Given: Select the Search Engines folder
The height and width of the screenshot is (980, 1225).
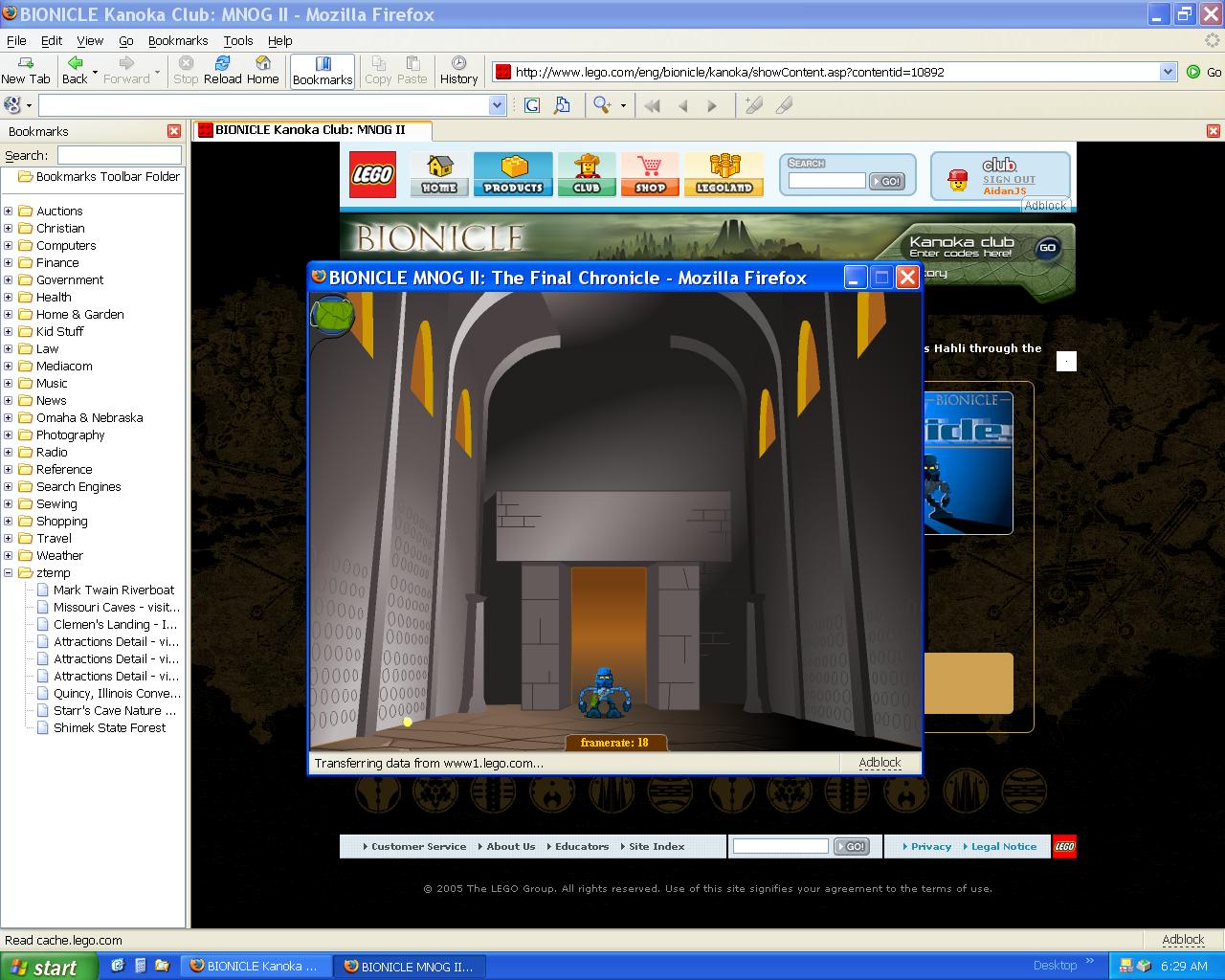Looking at the screenshot, I should click(78, 487).
